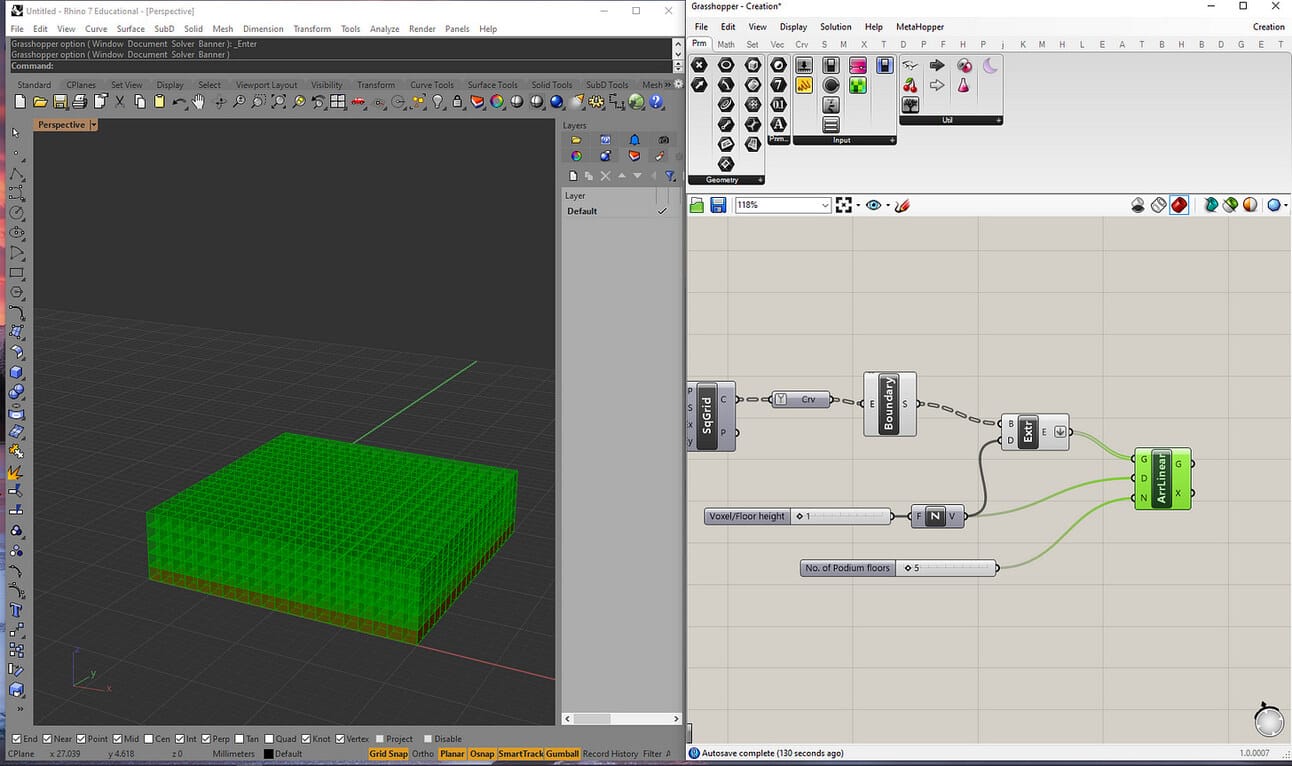Toggle the Ortho status button

423,754
